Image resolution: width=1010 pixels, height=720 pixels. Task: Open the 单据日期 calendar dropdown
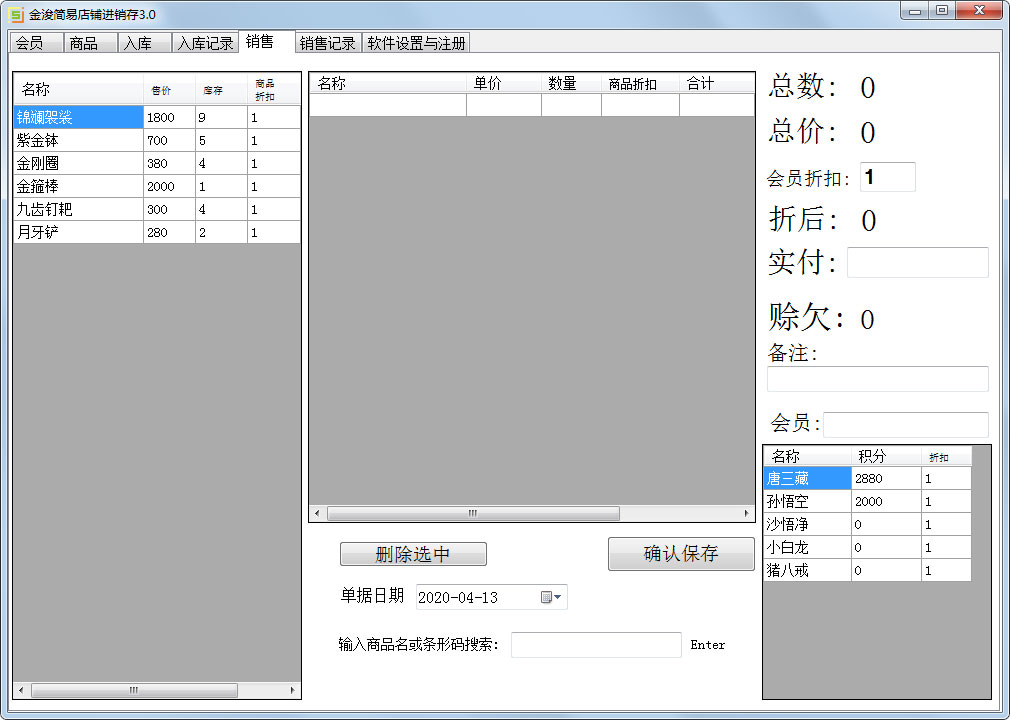coord(551,597)
